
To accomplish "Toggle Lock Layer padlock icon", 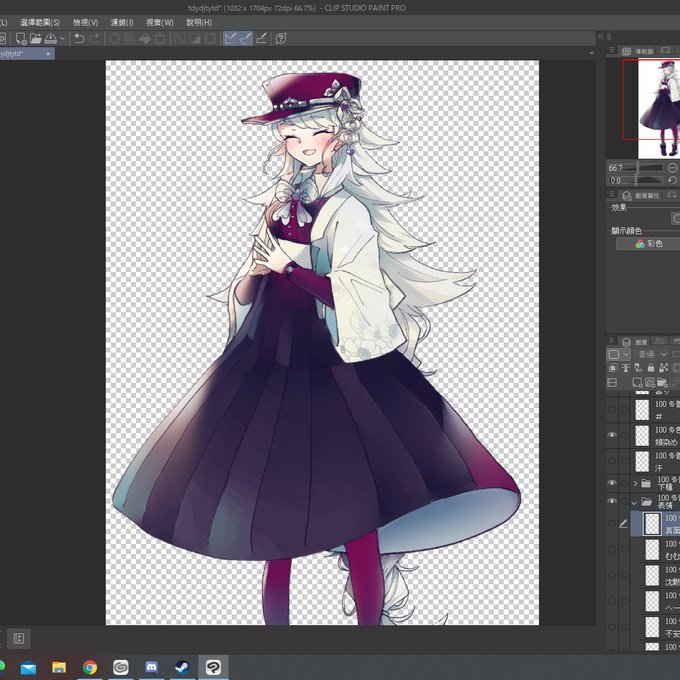I will 651,368.
